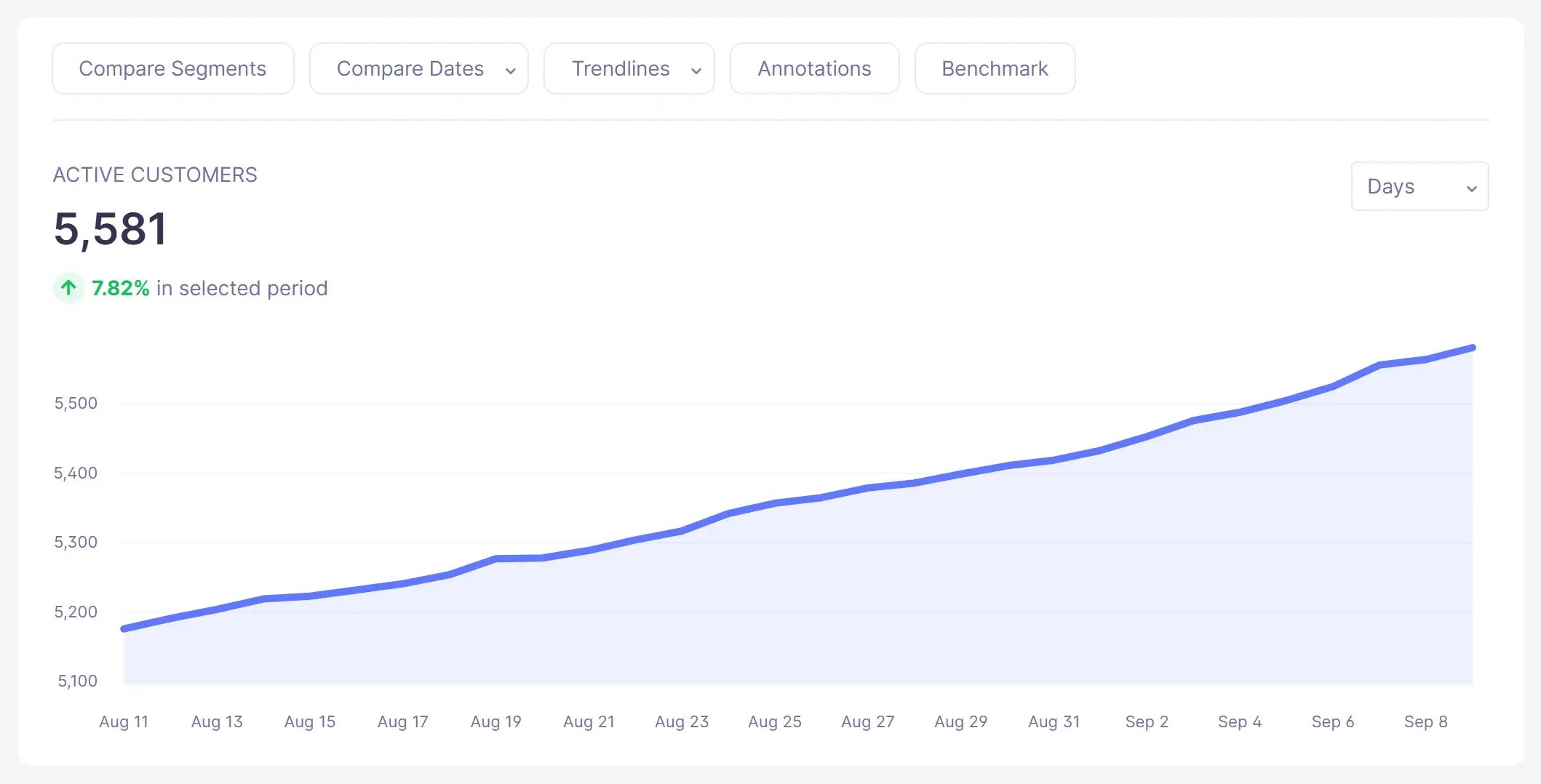The image size is (1541, 784).
Task: Select the Benchmark button
Action: [995, 68]
